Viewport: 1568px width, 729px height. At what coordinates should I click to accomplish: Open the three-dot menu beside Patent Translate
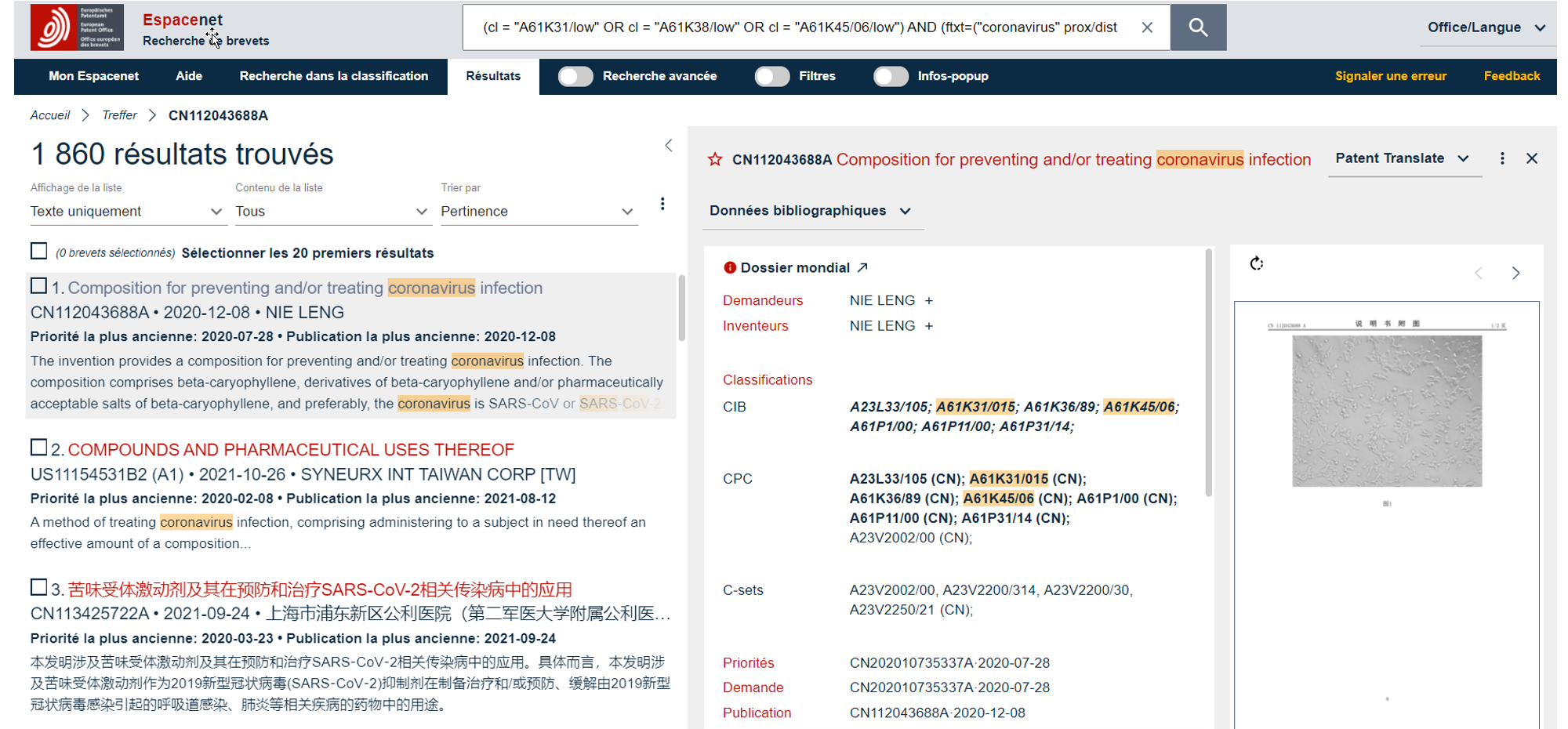point(1502,158)
